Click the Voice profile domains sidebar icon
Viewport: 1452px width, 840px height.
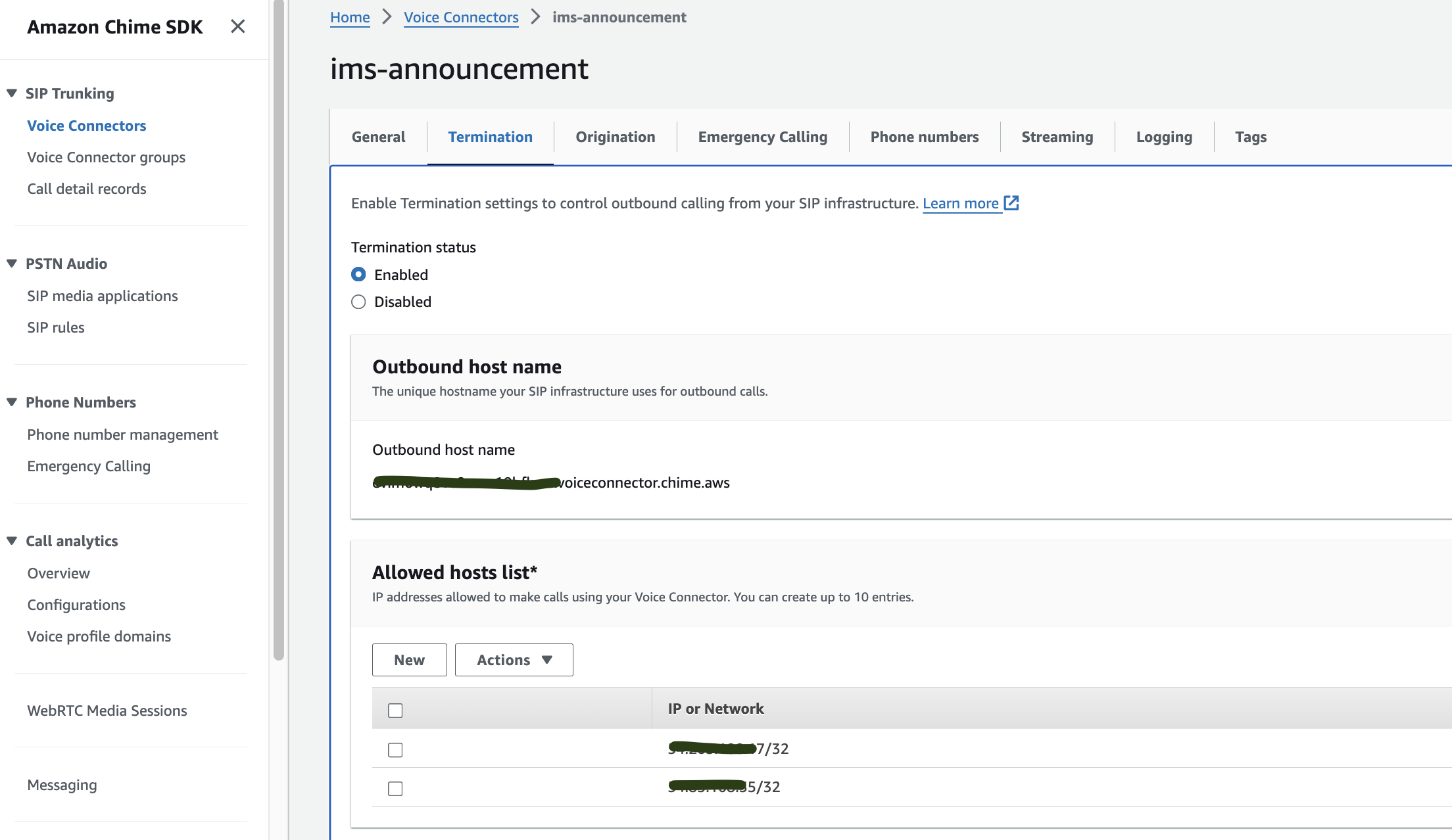pyautogui.click(x=99, y=636)
